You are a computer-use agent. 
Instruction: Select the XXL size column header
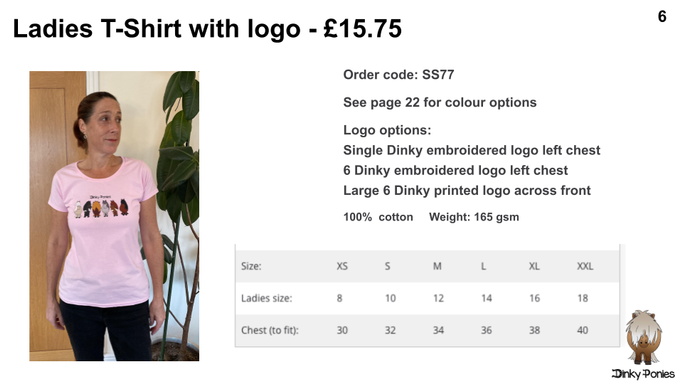coord(585,266)
